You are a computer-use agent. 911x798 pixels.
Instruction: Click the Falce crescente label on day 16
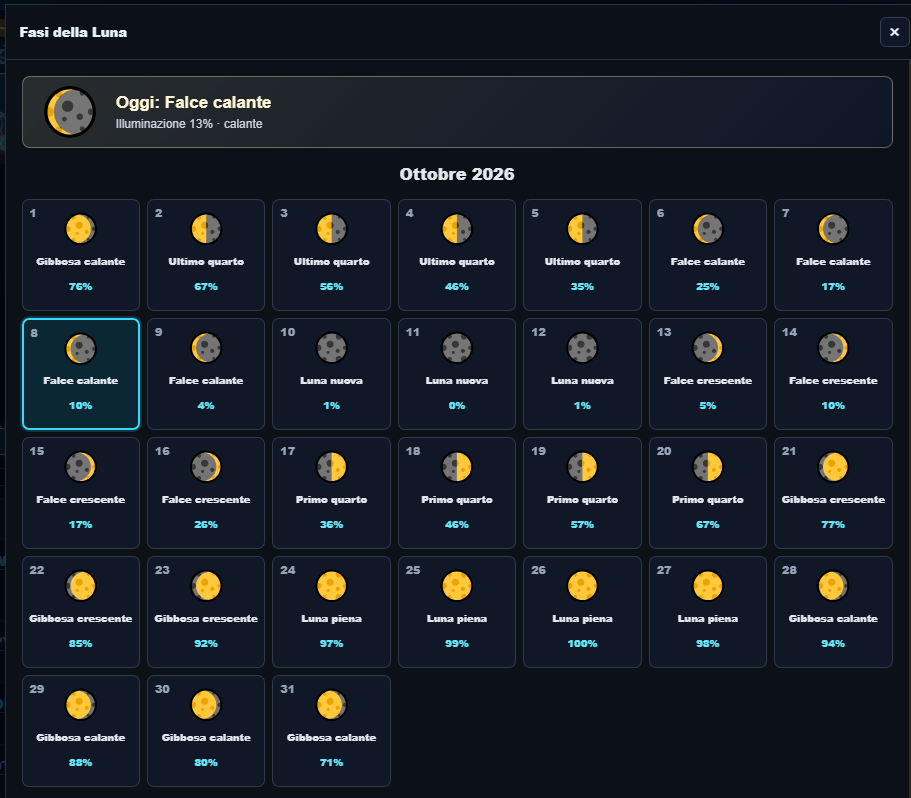[206, 499]
